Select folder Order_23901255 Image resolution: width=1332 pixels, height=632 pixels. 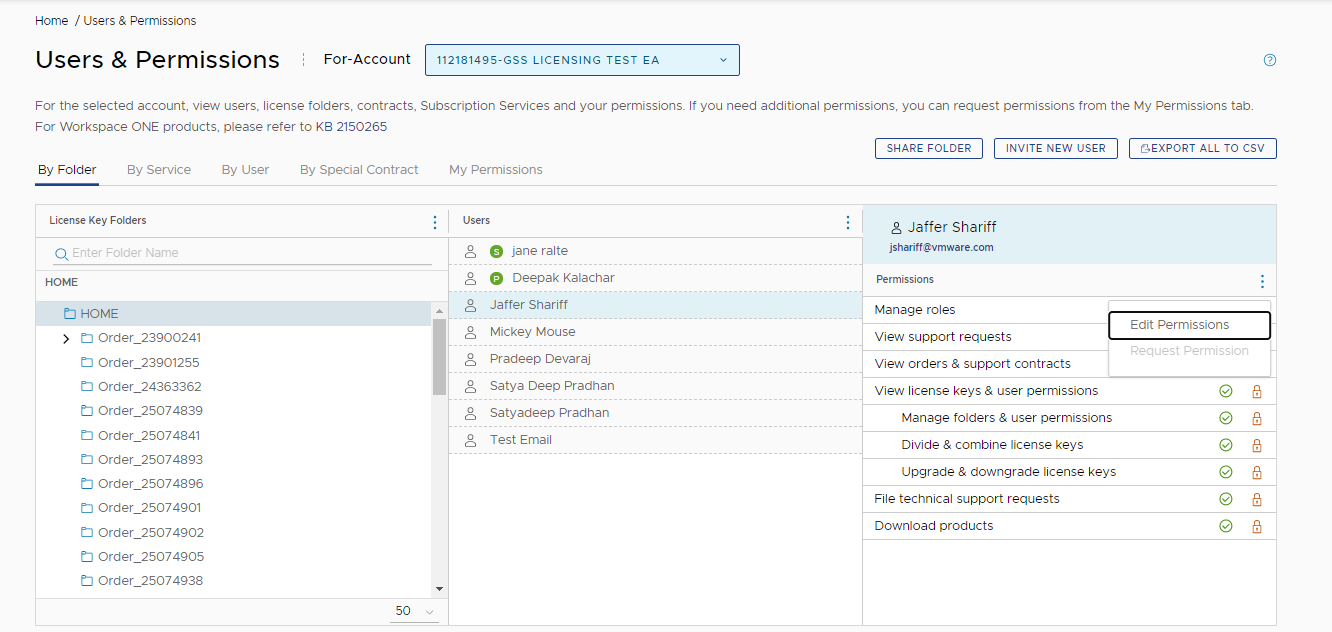pyautogui.click(x=148, y=363)
